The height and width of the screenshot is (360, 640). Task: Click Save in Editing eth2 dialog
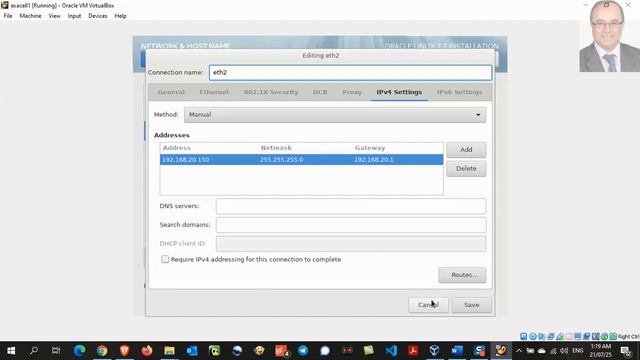pyautogui.click(x=471, y=305)
